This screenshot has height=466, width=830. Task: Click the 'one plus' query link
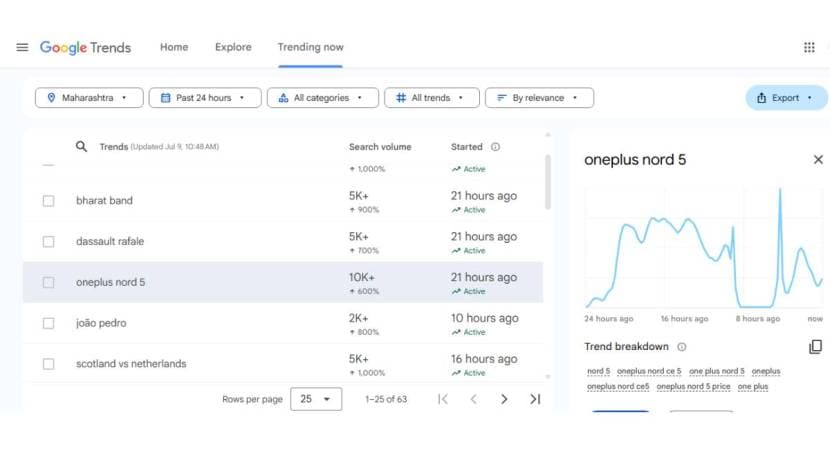[753, 387]
